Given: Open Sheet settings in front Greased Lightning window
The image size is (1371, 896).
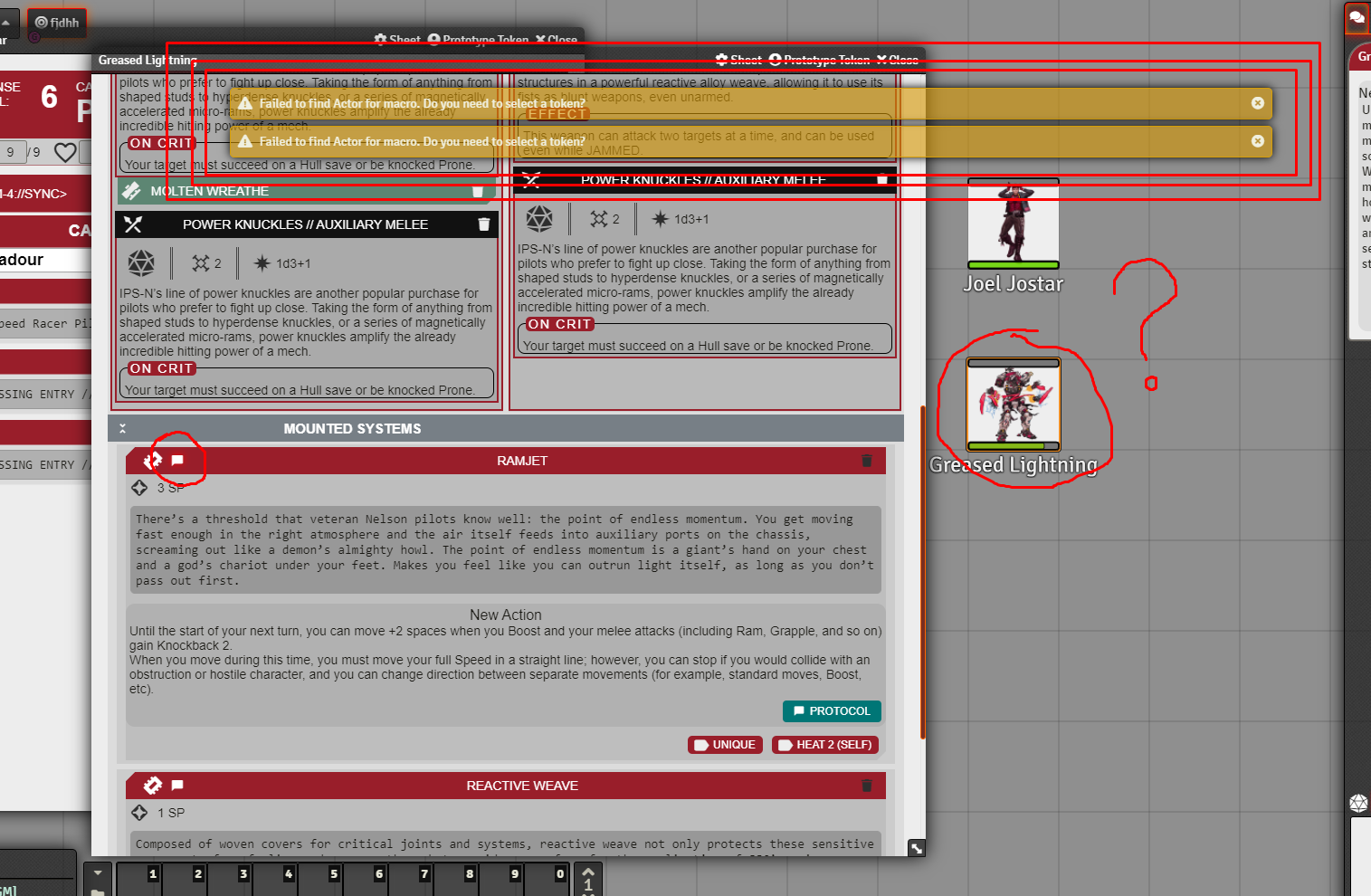Looking at the screenshot, I should coord(738,60).
